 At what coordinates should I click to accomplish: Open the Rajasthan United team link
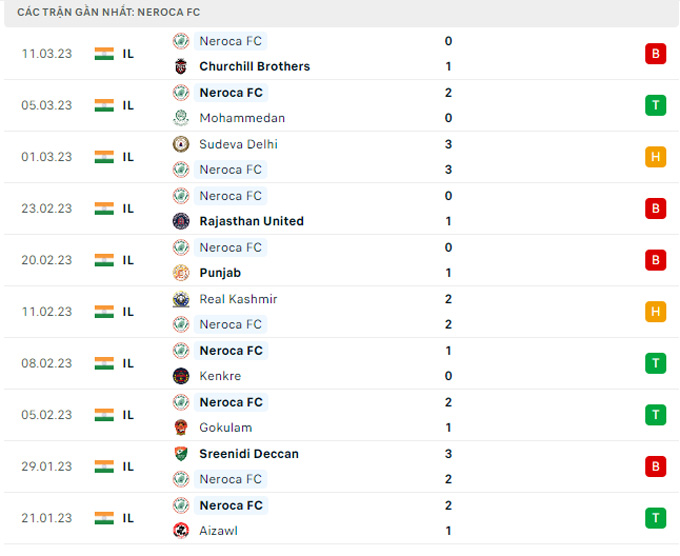pyautogui.click(x=251, y=221)
